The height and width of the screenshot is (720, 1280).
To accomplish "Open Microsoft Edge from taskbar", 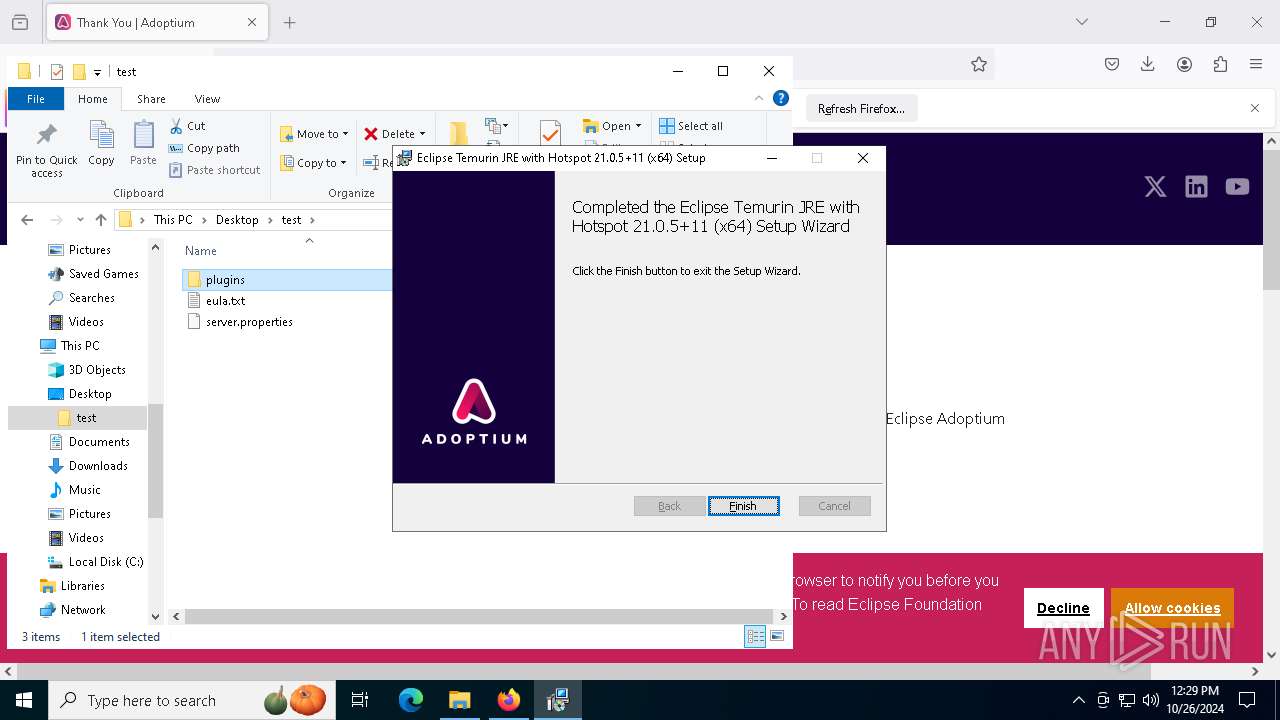I will point(411,700).
